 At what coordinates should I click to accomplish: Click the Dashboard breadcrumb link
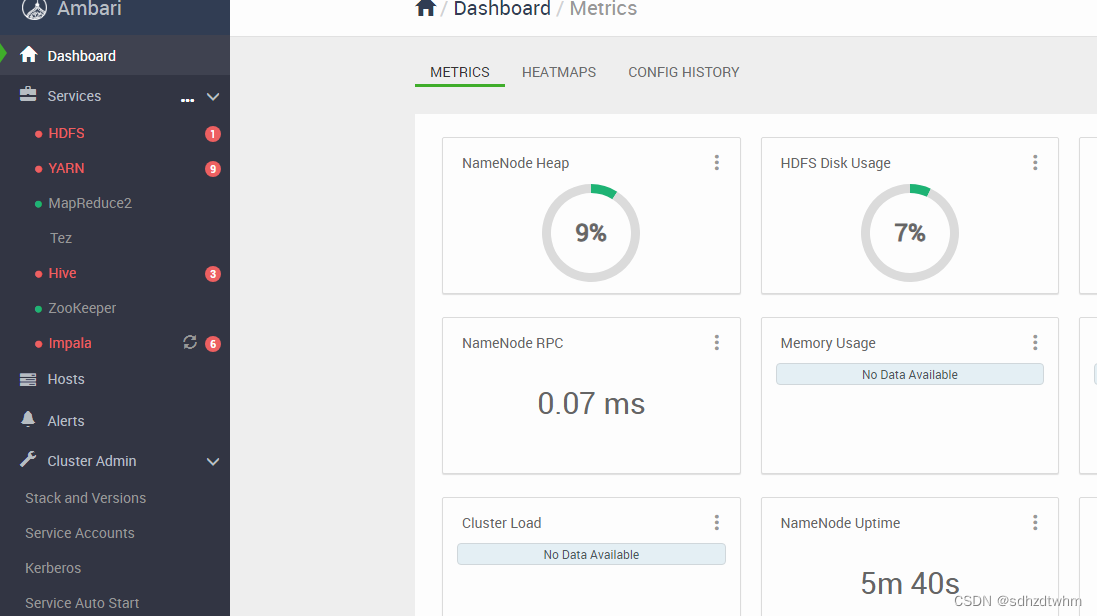tap(502, 8)
